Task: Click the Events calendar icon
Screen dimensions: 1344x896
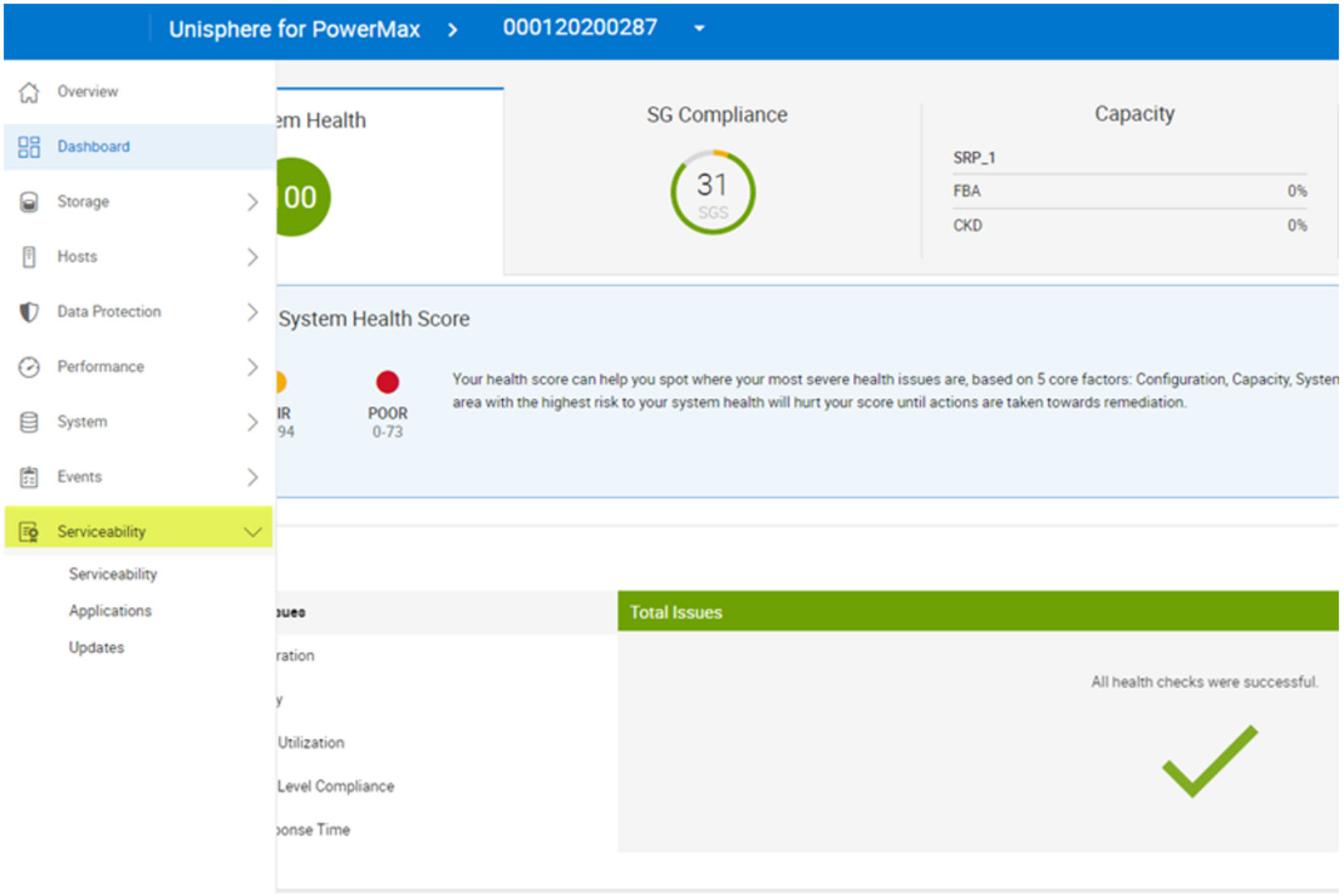Action: click(29, 476)
